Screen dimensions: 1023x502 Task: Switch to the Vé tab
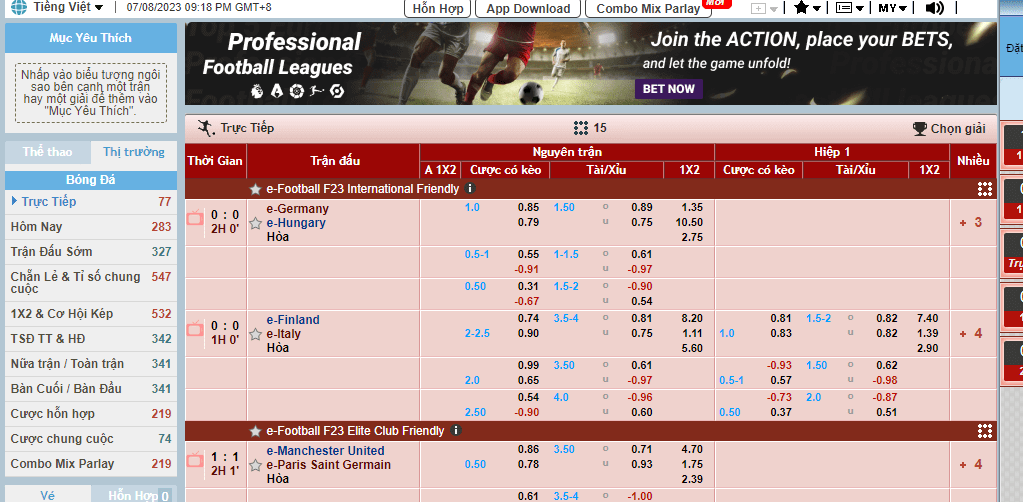[x=48, y=495]
